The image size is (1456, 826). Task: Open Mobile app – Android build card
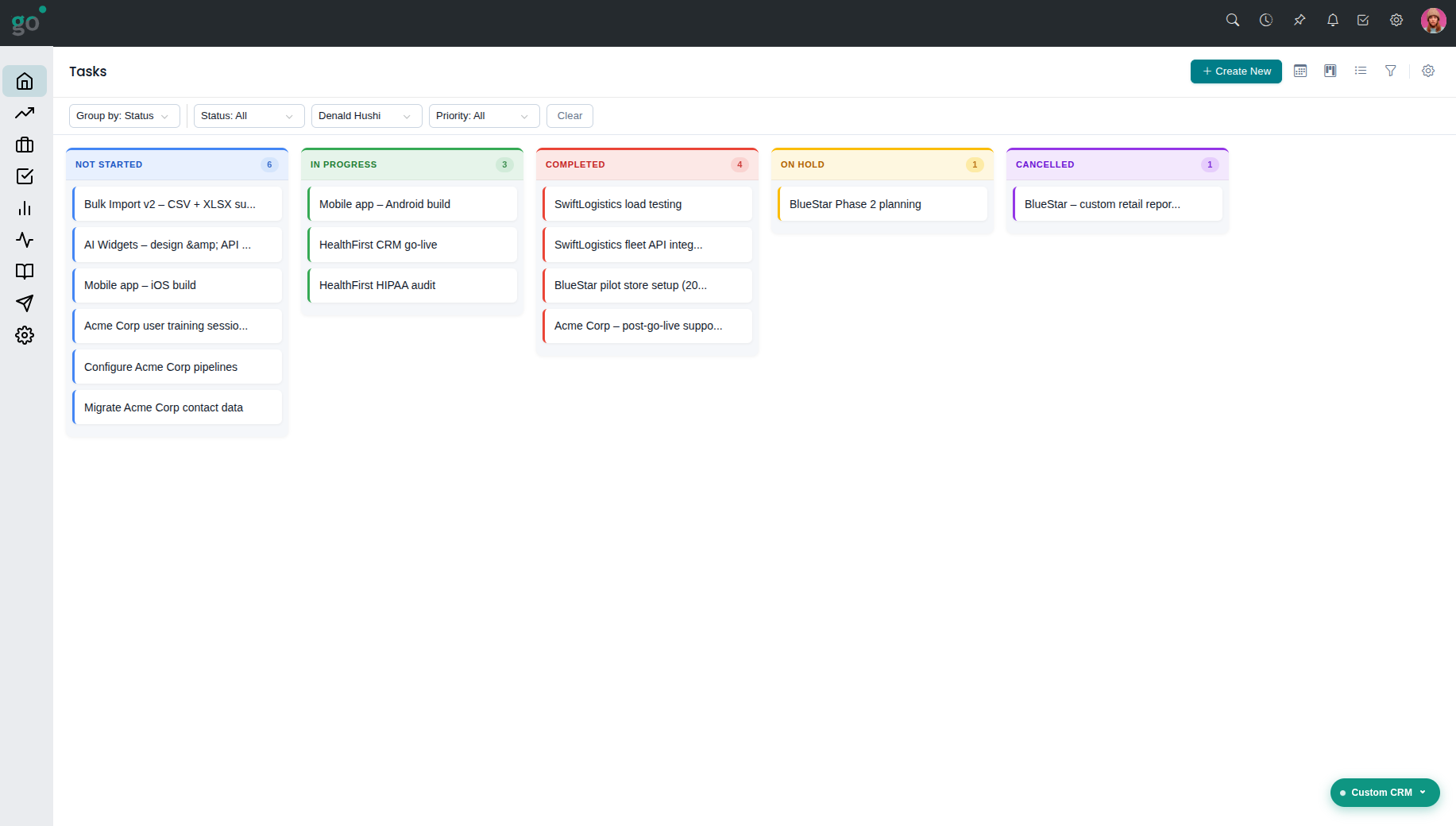point(412,204)
